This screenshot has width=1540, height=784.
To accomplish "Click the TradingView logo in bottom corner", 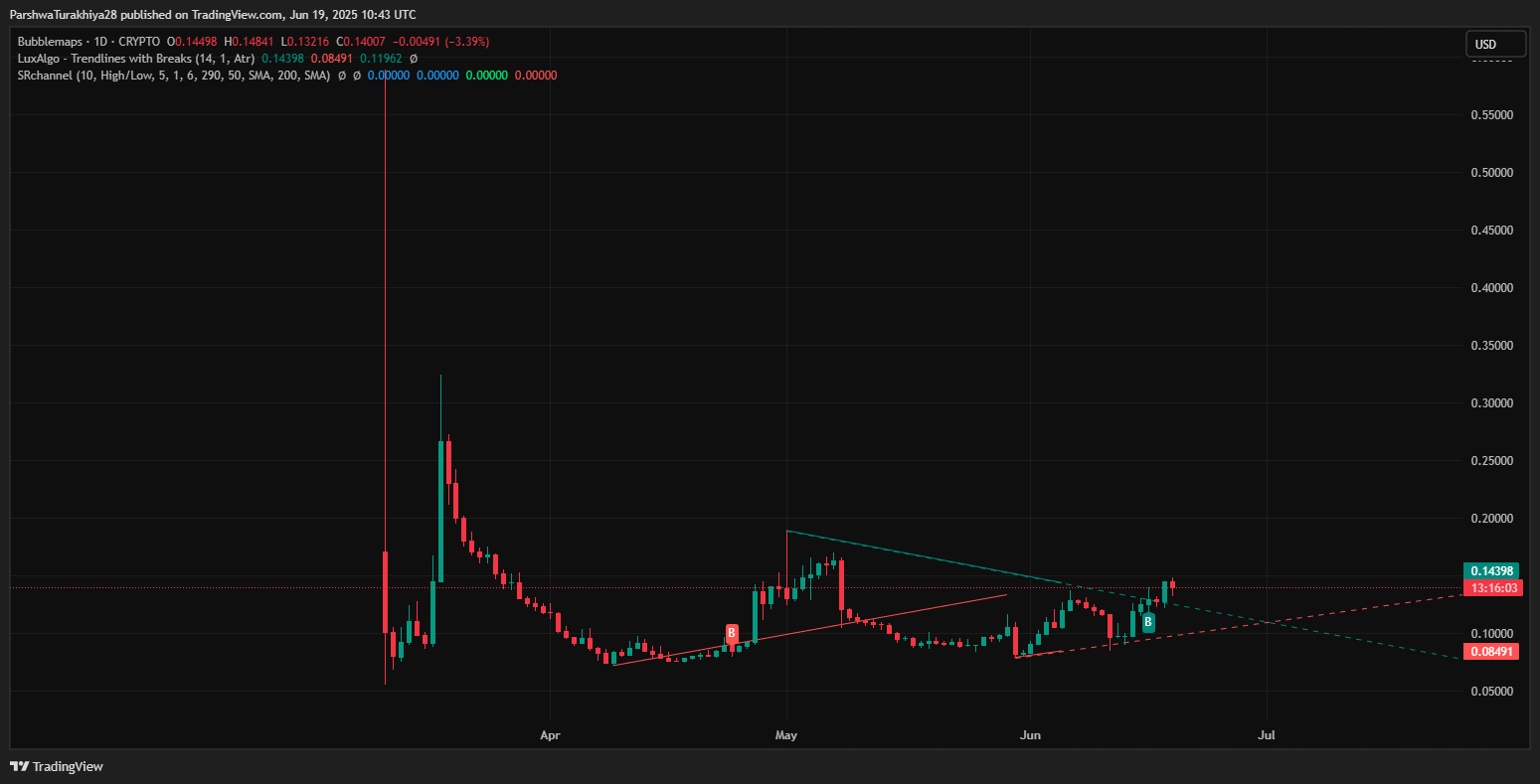I will (x=57, y=766).
